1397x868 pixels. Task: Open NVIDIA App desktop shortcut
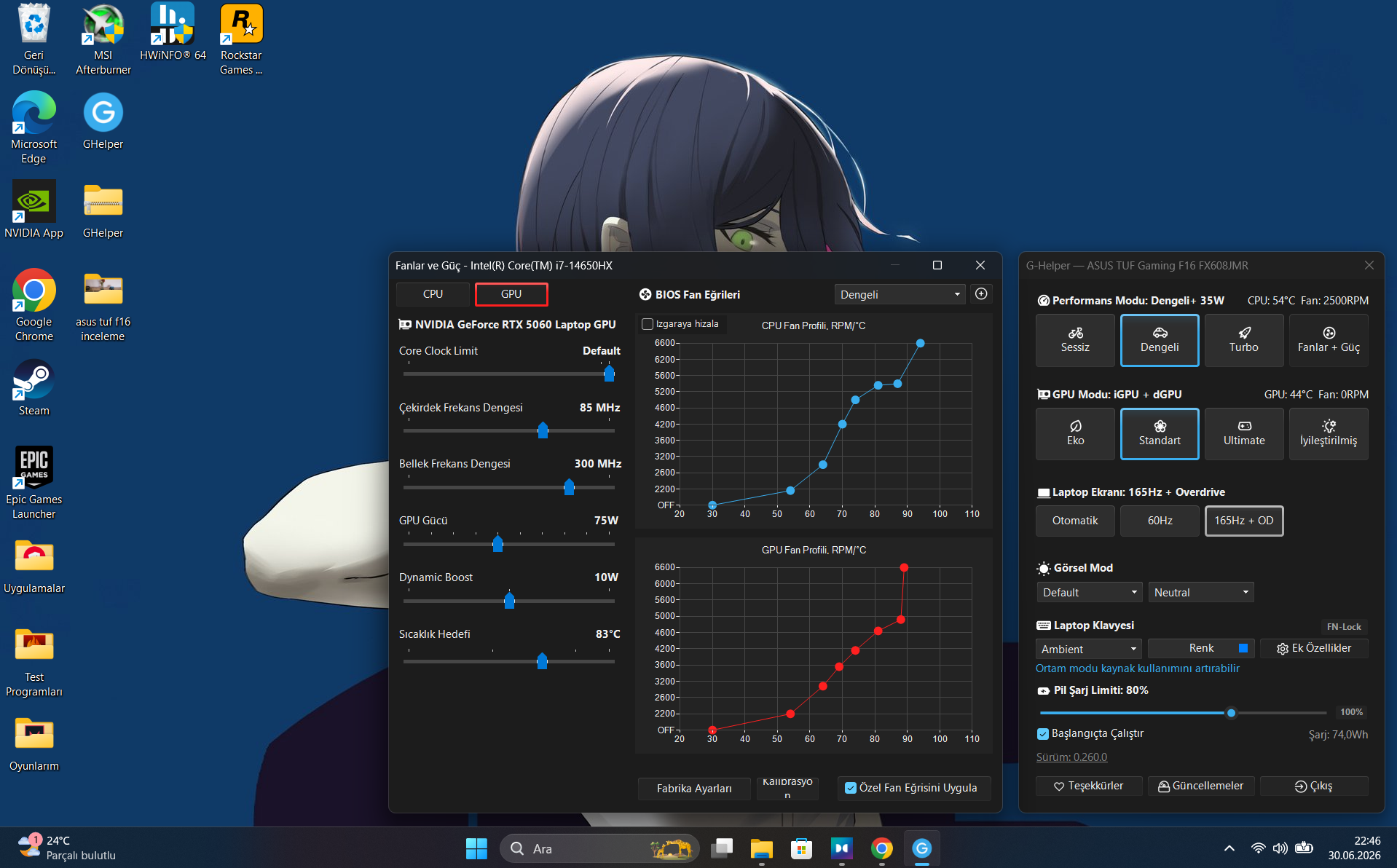pos(34,209)
